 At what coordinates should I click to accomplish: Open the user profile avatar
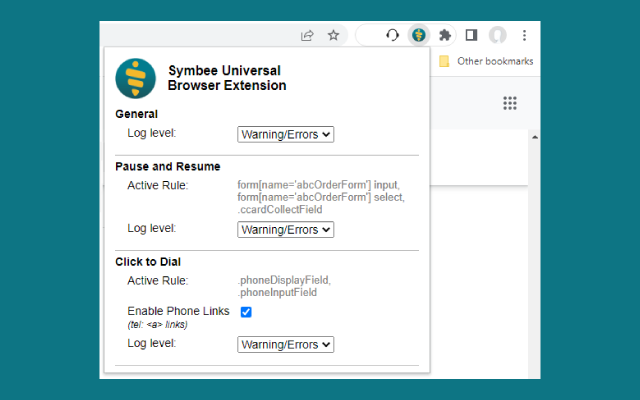point(498,35)
